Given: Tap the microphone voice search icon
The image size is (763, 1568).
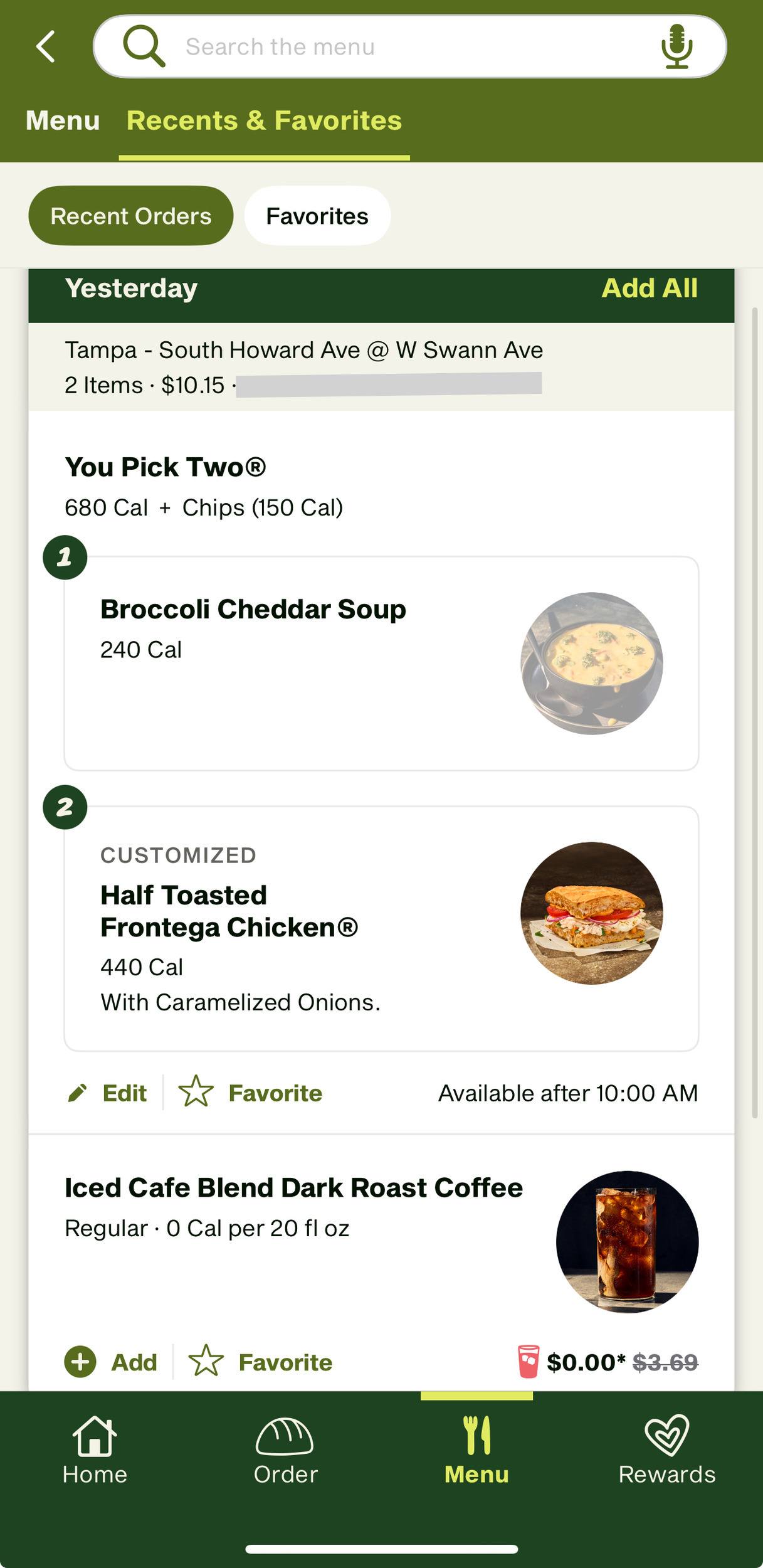Looking at the screenshot, I should tap(676, 47).
